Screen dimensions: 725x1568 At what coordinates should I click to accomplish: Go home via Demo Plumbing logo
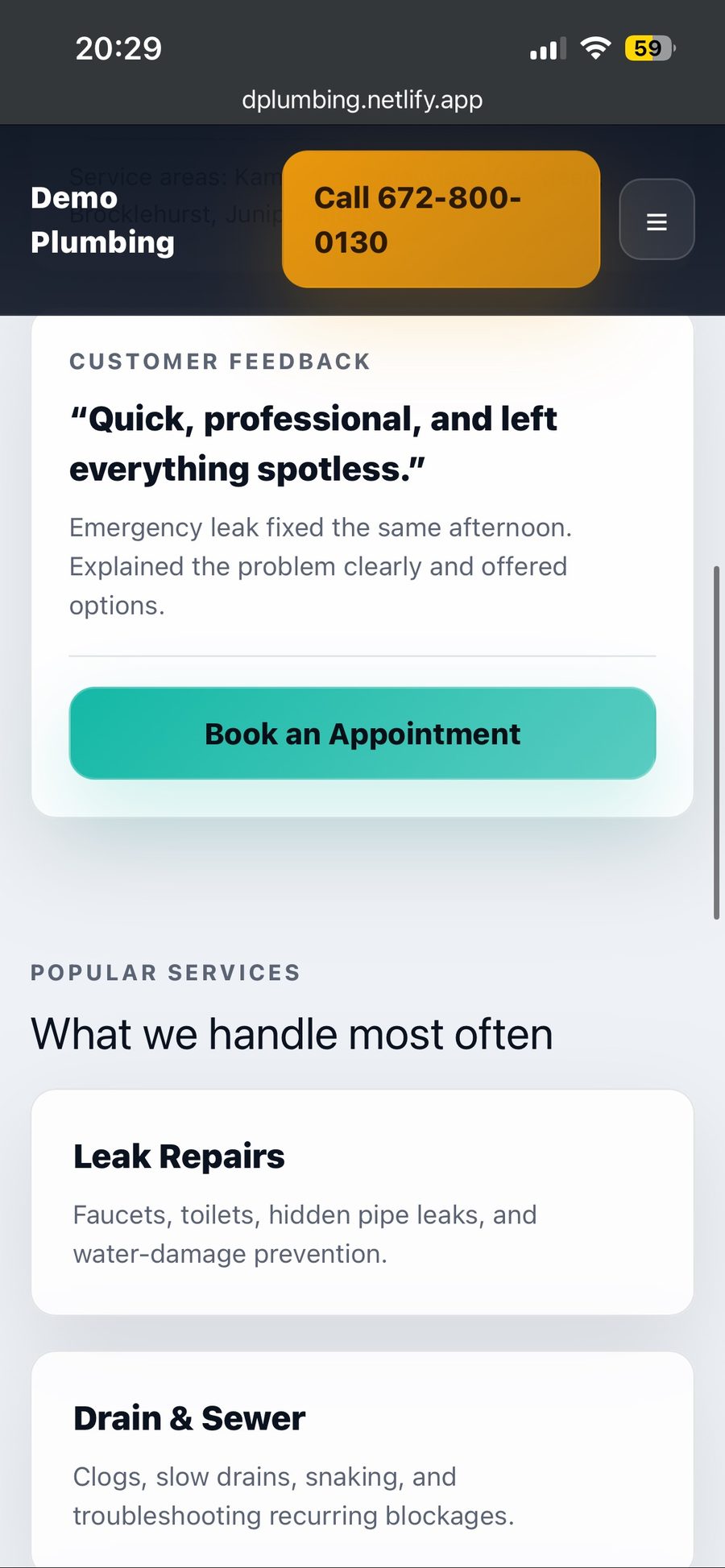pos(102,220)
